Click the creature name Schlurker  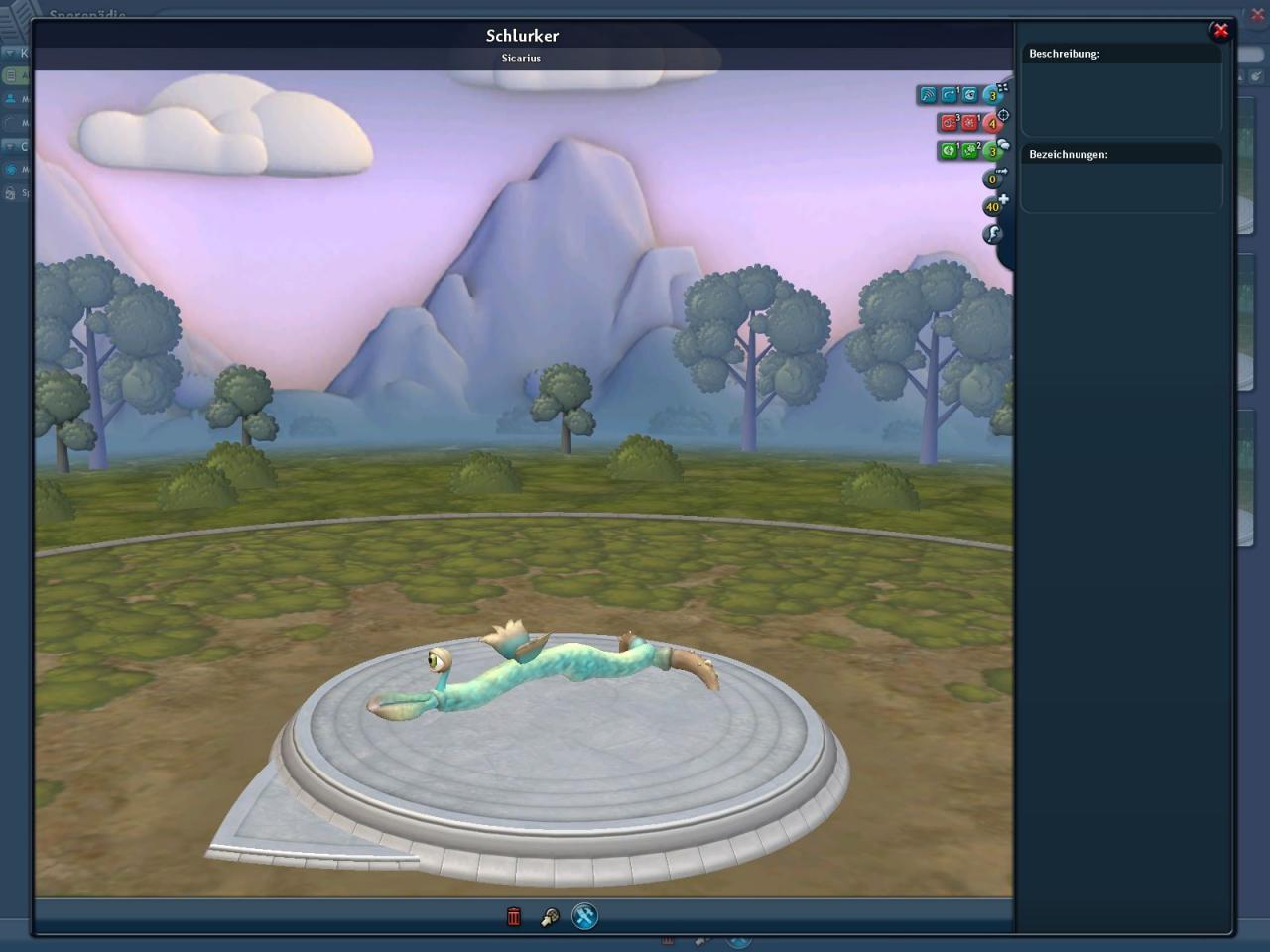(x=522, y=36)
